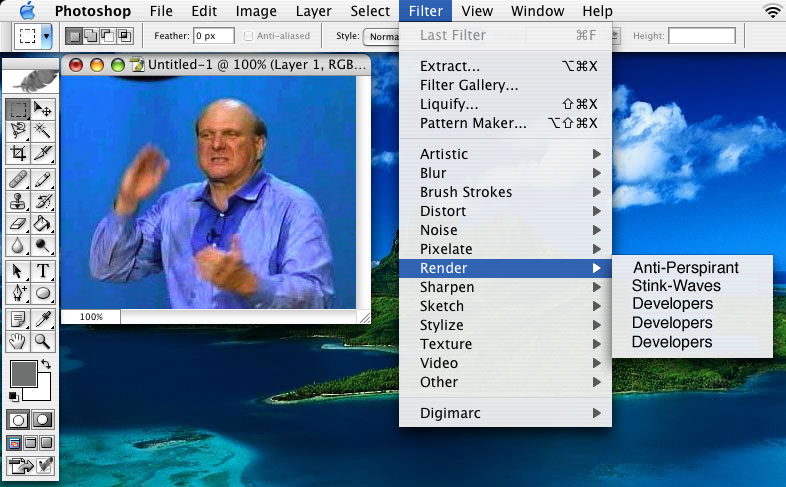Choose New selection mode in options bar
This screenshot has height=487, width=786.
(x=75, y=36)
